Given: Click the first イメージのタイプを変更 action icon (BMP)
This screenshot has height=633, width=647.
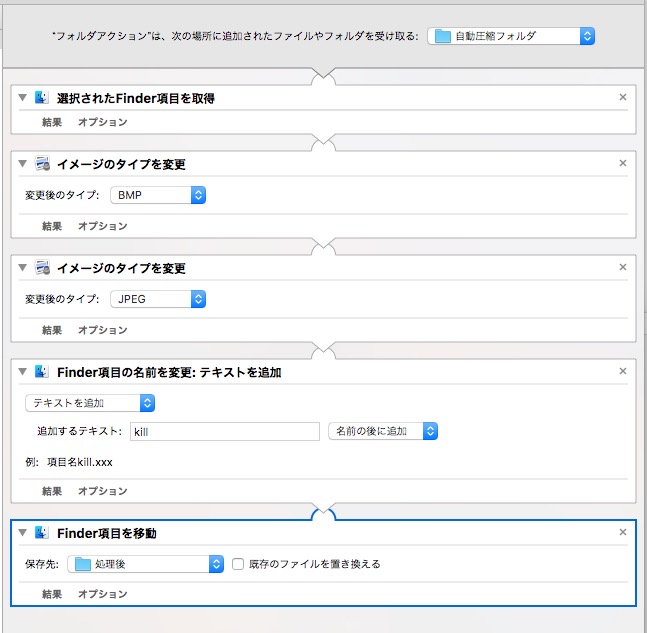Looking at the screenshot, I should pos(42,163).
